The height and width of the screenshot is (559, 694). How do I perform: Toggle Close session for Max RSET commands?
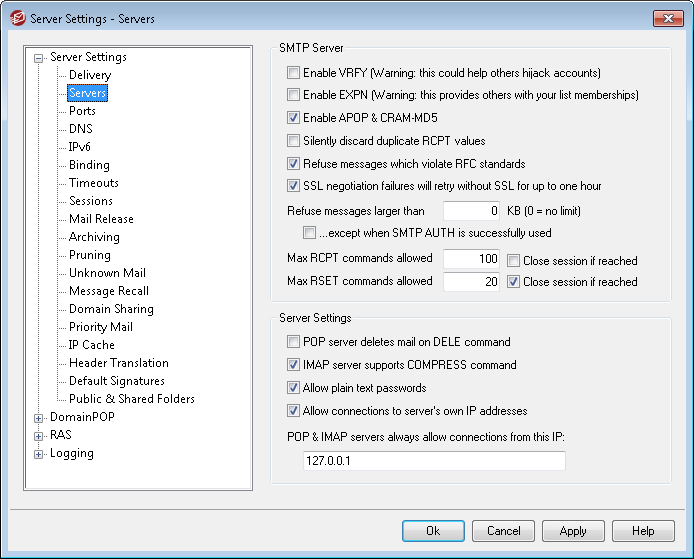513,281
